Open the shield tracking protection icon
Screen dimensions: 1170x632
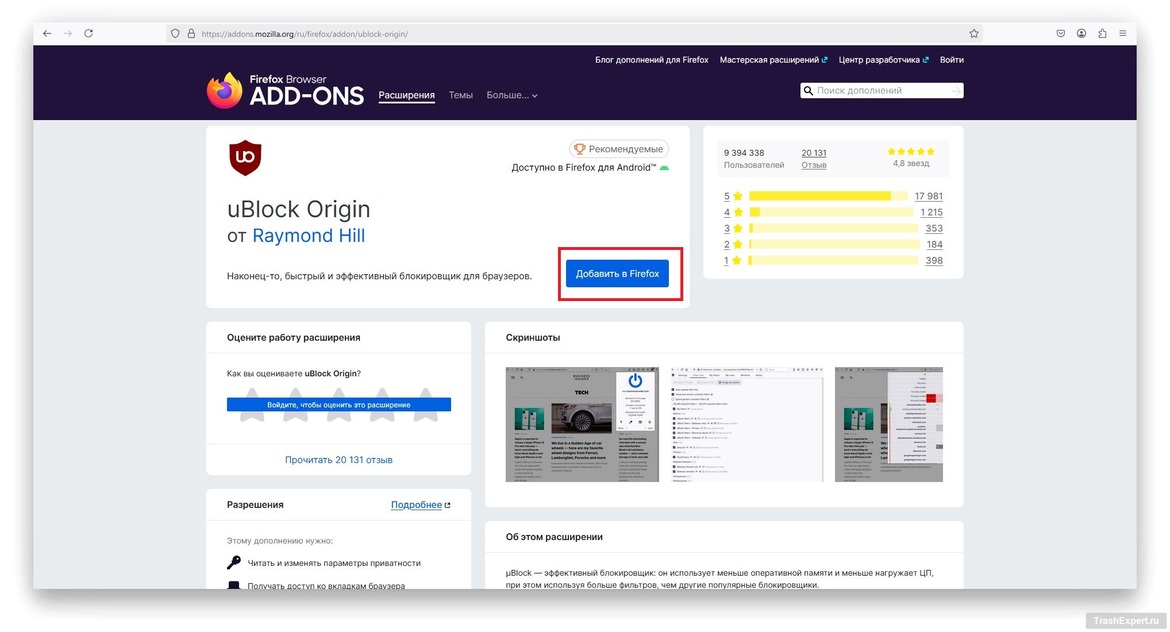[175, 34]
